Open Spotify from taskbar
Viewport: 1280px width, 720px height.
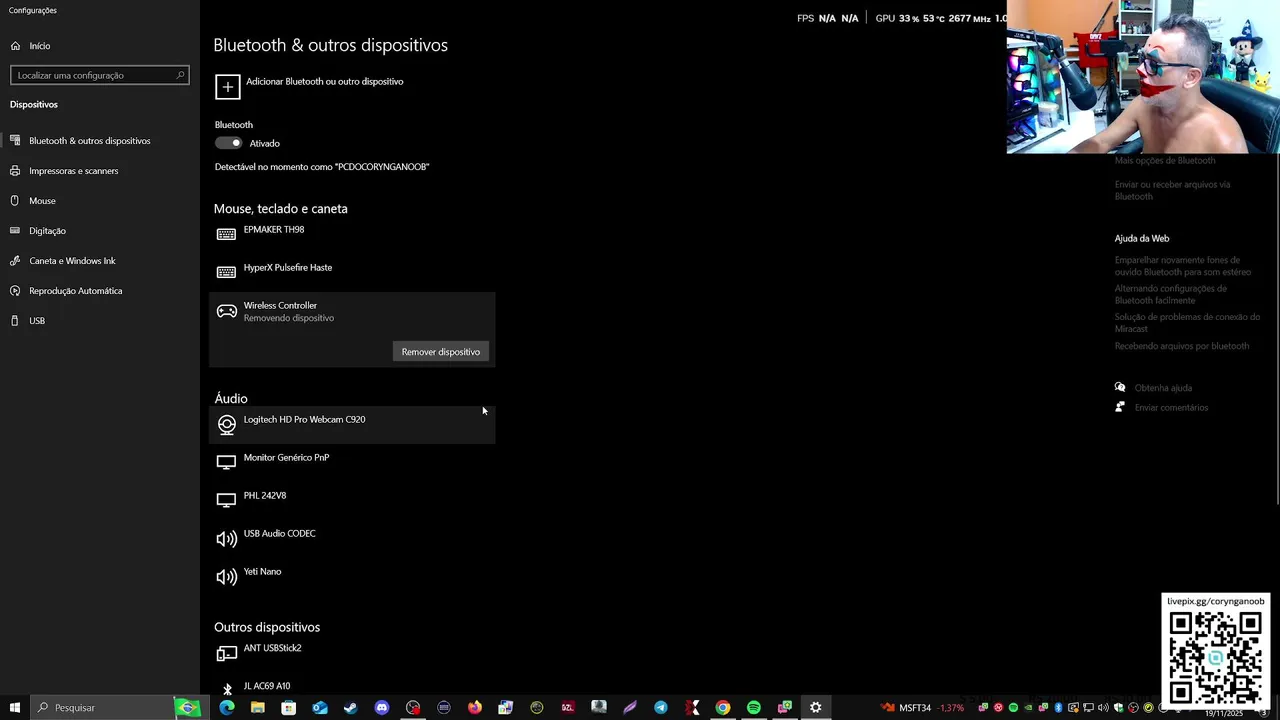[x=754, y=708]
